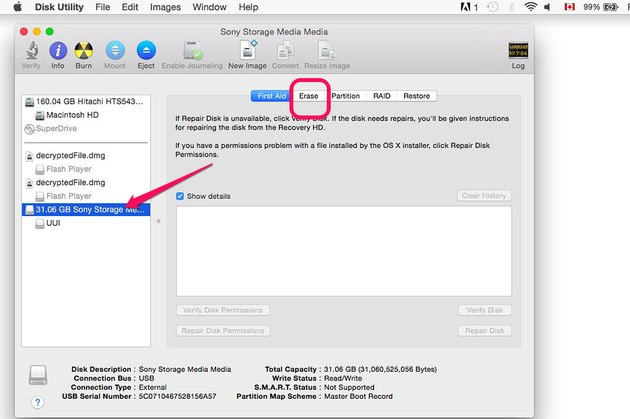This screenshot has width=630, height=419.
Task: Open the File menu in menu bar
Action: click(x=102, y=7)
